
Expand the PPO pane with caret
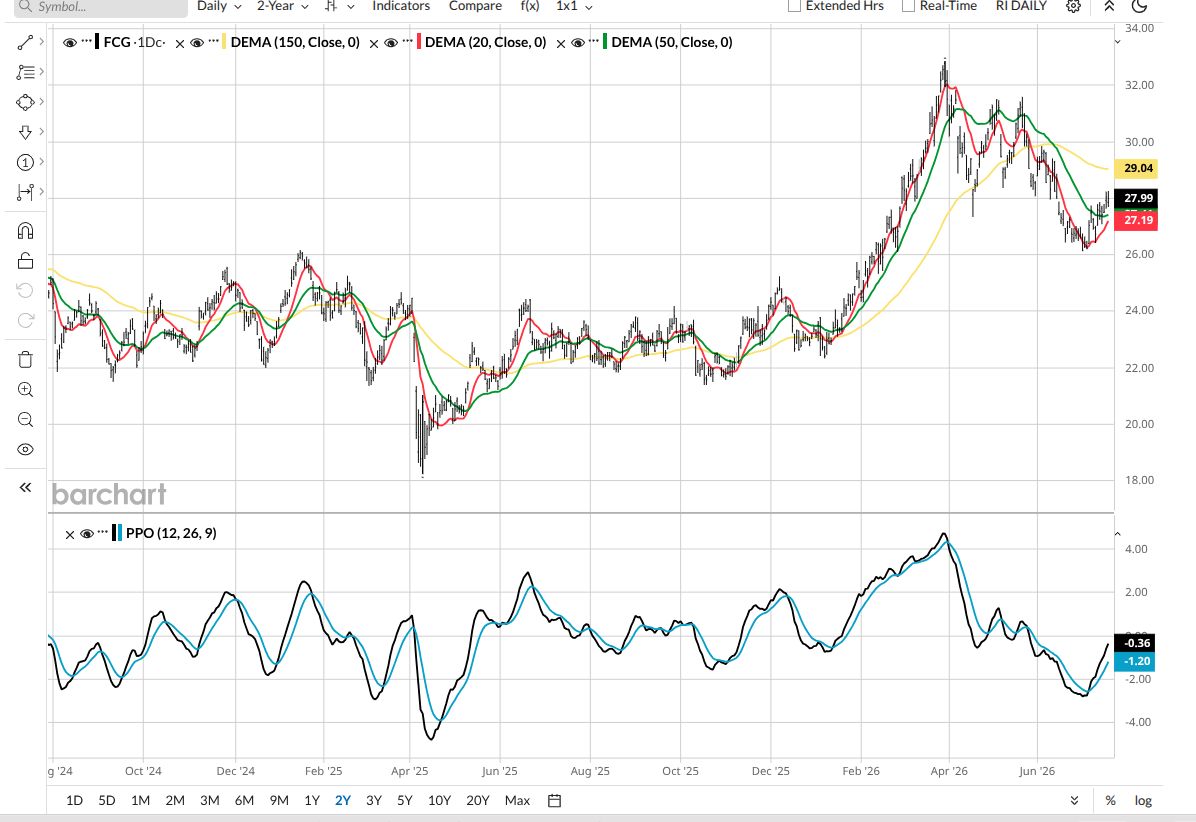[1117, 534]
